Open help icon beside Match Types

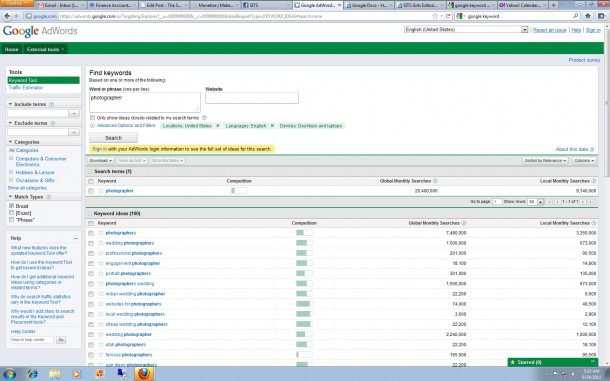coord(49,197)
